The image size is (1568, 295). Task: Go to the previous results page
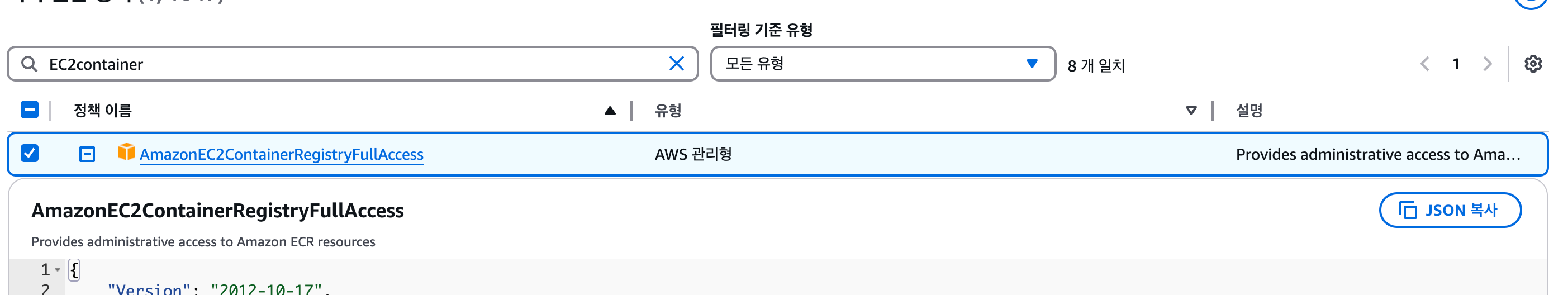click(x=1424, y=64)
